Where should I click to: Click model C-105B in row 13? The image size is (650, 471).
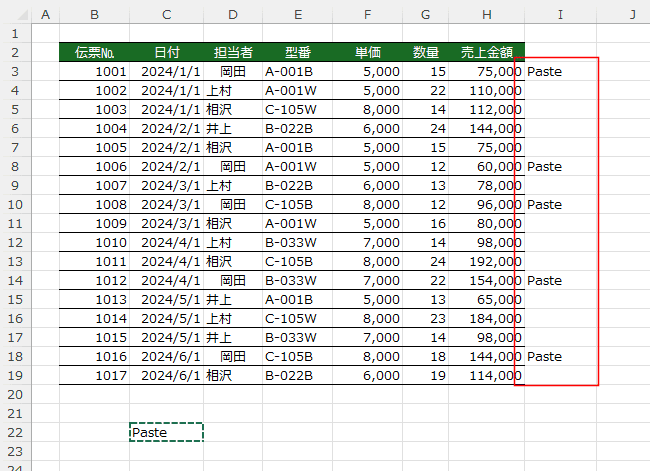(x=298, y=262)
